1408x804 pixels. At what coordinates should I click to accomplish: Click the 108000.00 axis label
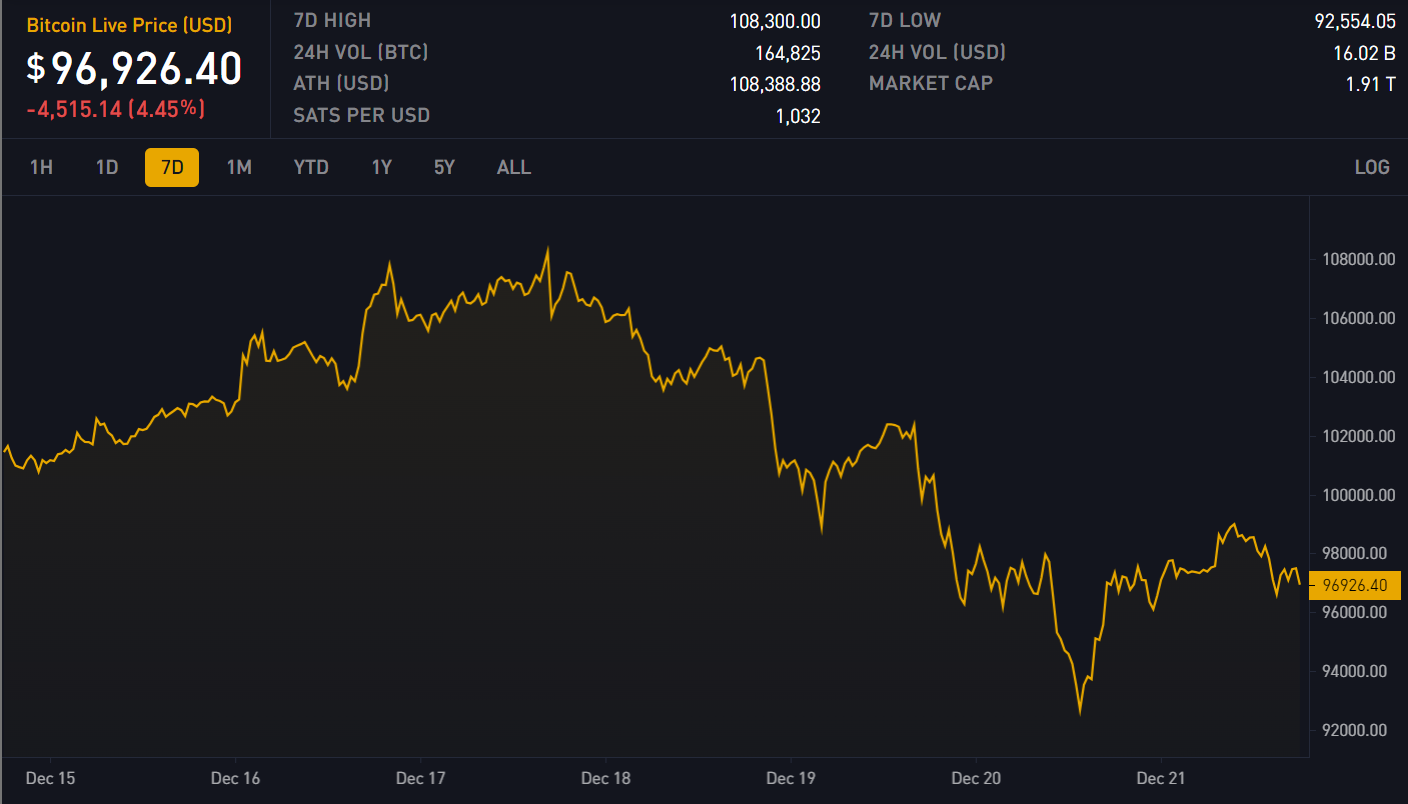[1353, 260]
